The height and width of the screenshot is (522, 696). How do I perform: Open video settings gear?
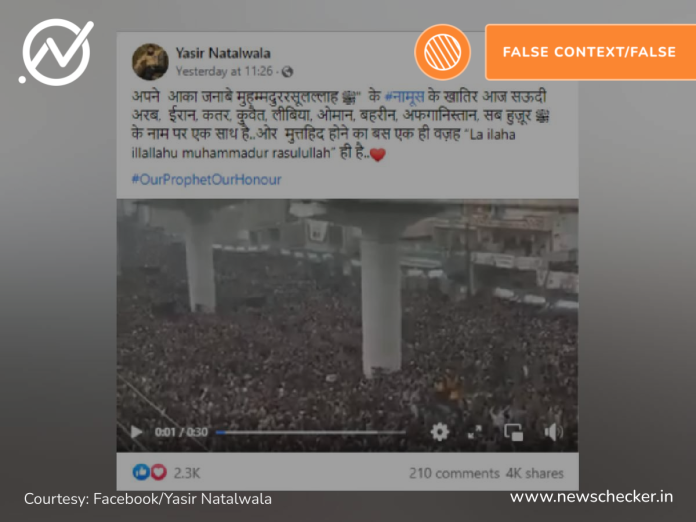coord(439,431)
